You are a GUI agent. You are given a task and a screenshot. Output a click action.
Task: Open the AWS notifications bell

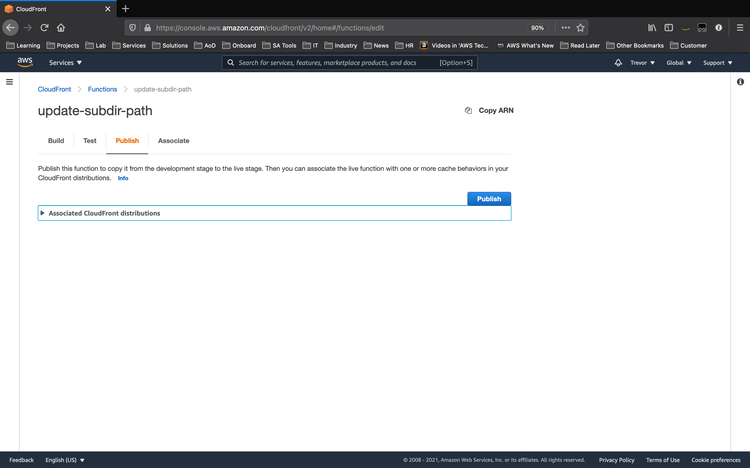618,63
